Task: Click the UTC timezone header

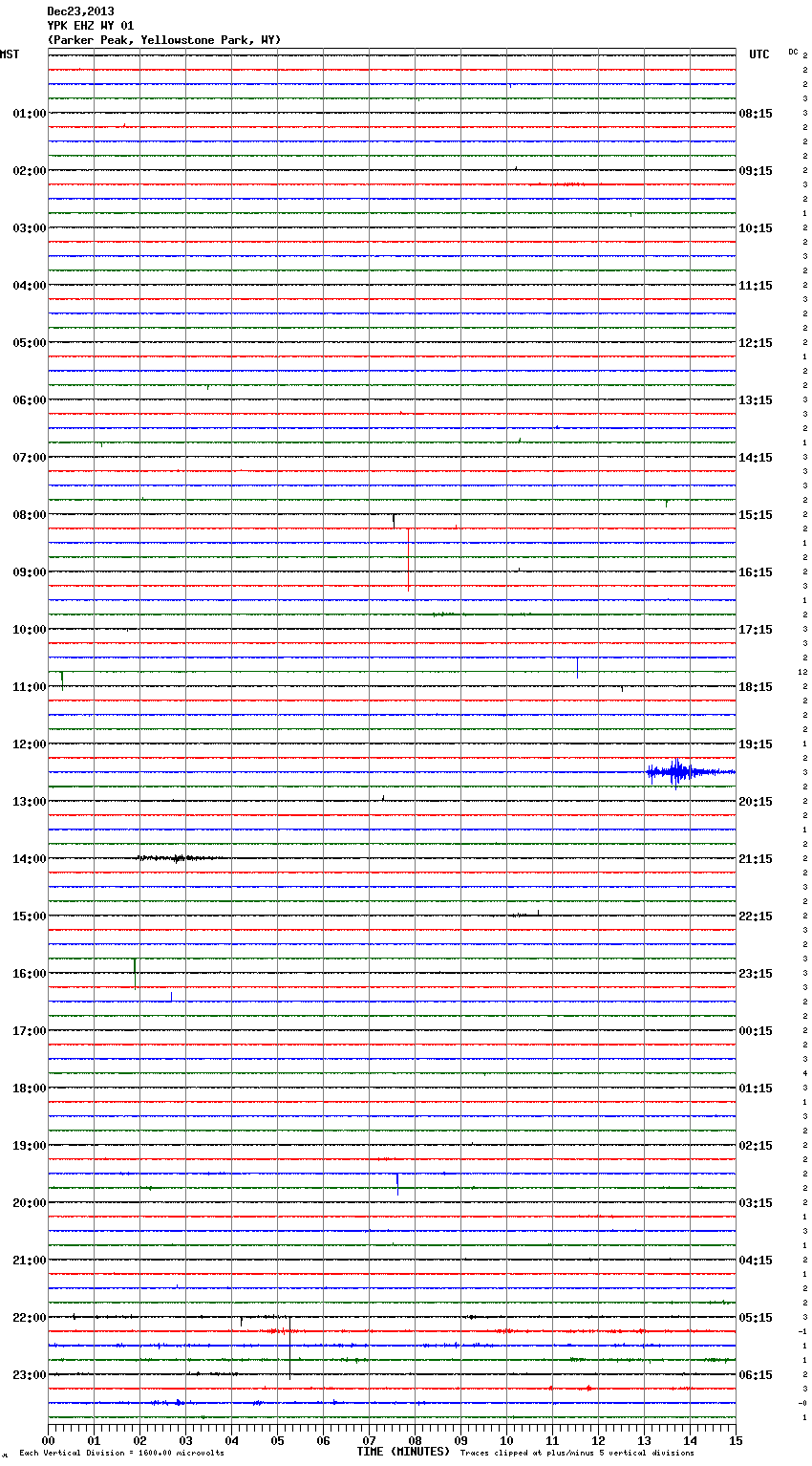Action: pos(759,54)
